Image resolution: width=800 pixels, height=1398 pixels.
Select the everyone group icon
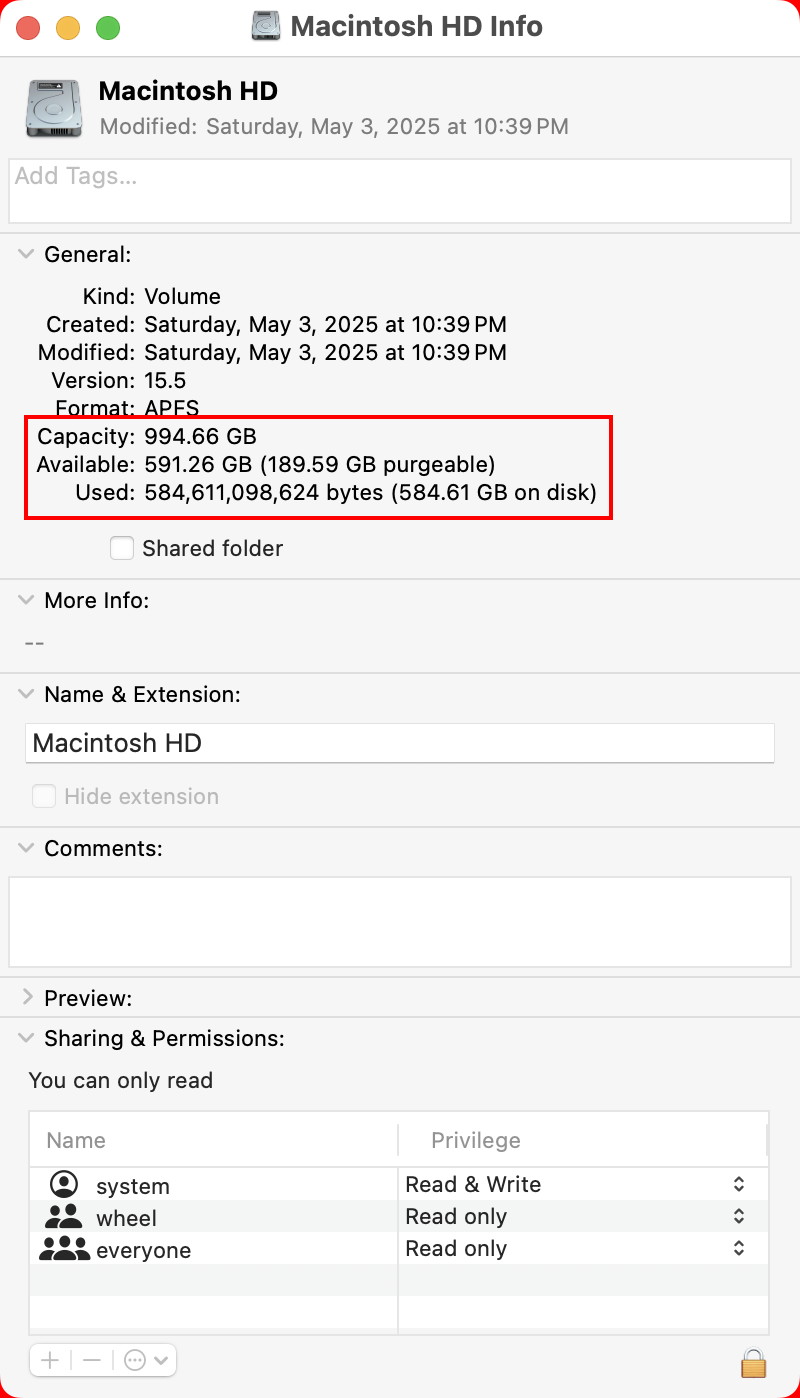click(64, 1249)
